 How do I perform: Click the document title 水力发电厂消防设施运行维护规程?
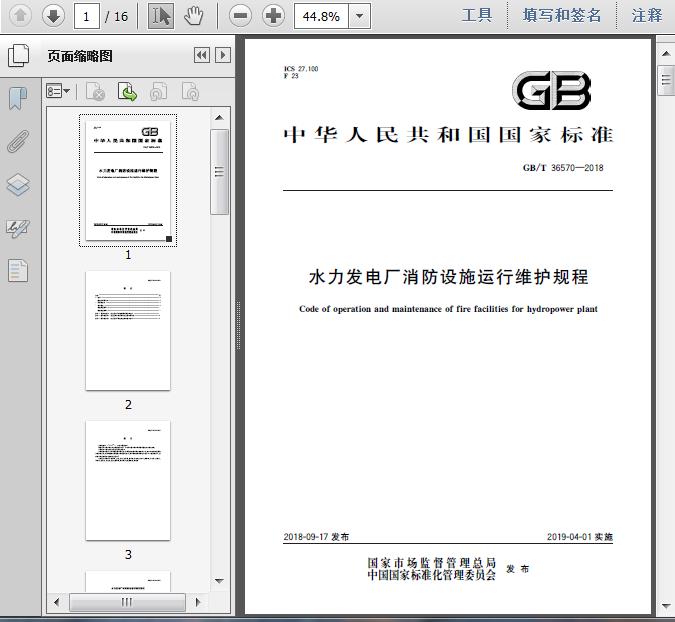448,277
